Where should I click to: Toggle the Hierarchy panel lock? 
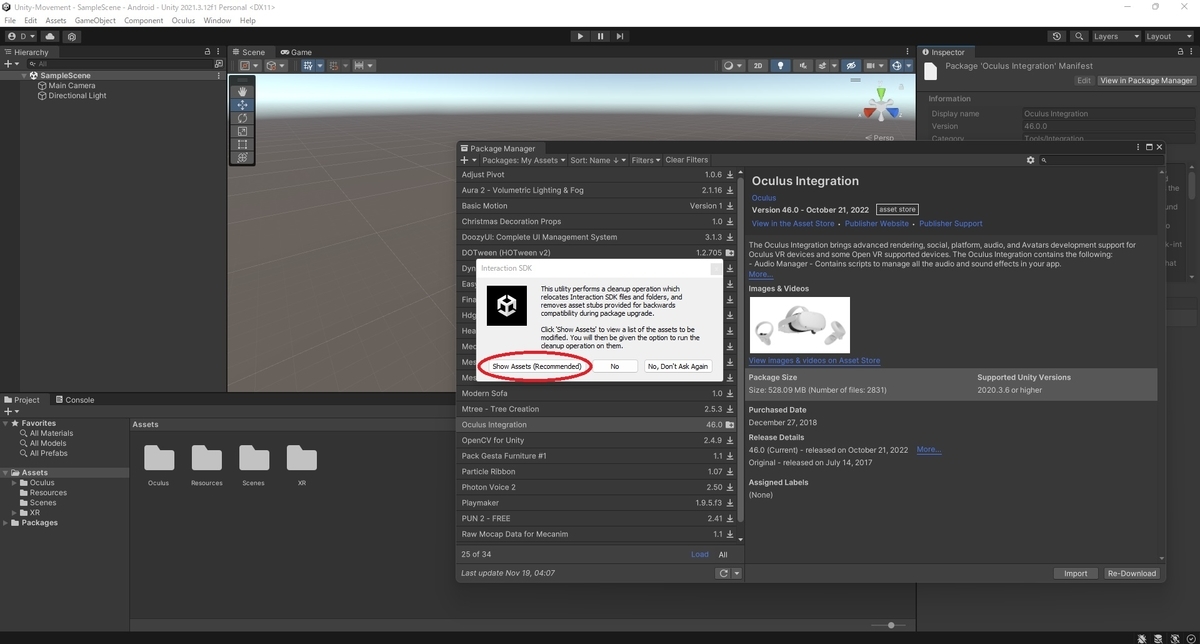coord(207,52)
